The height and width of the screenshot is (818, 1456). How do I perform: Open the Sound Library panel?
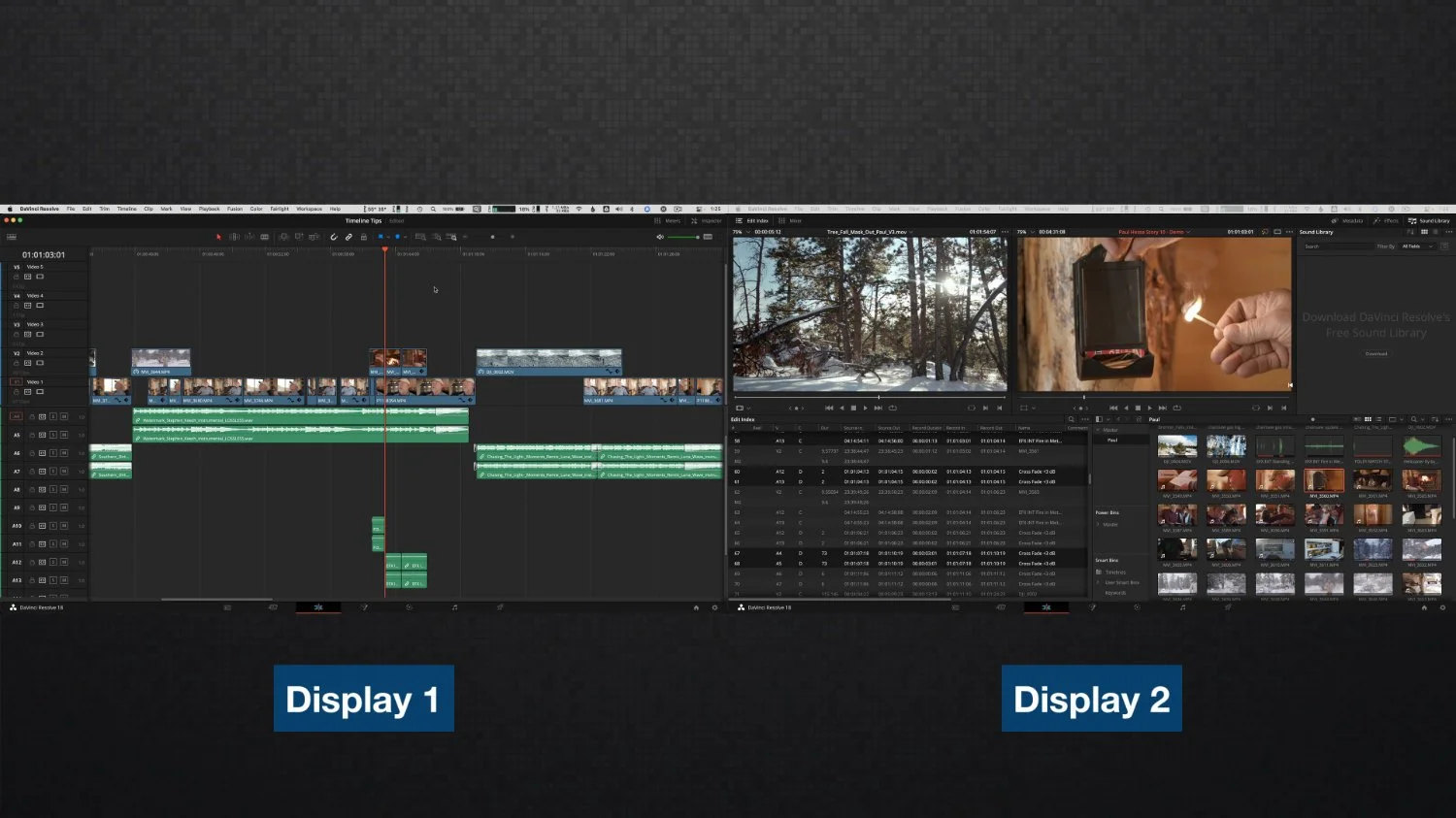[1429, 220]
